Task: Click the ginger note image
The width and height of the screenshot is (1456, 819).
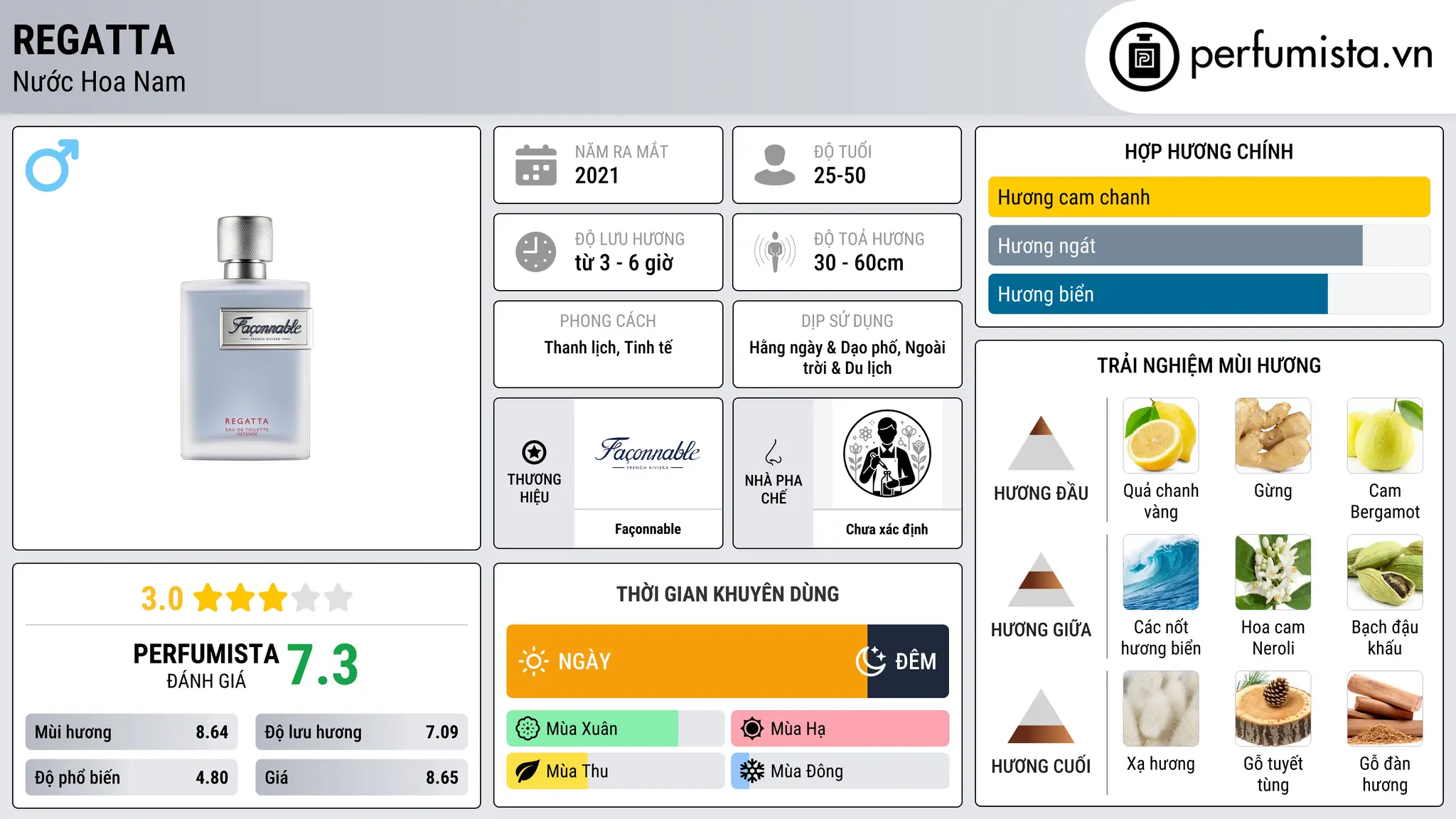Action: click(x=1273, y=436)
